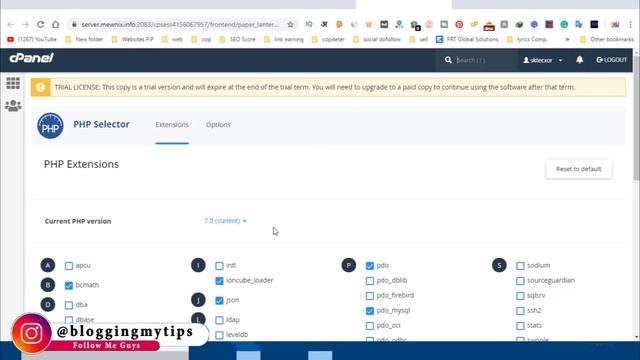The height and width of the screenshot is (360, 640).
Task: Click the search magnifier icon in cPanel header
Action: click(x=448, y=60)
